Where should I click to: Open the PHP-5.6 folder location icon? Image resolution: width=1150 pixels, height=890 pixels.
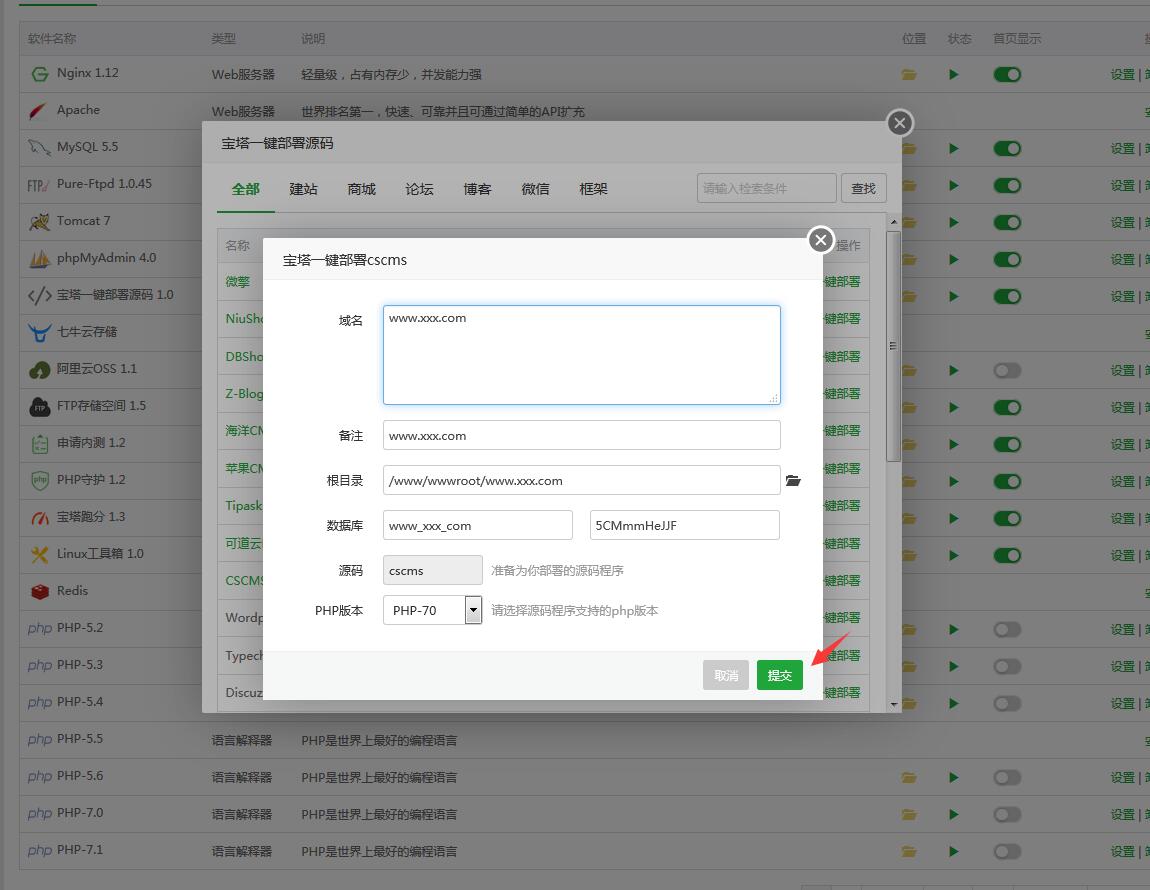tap(909, 777)
